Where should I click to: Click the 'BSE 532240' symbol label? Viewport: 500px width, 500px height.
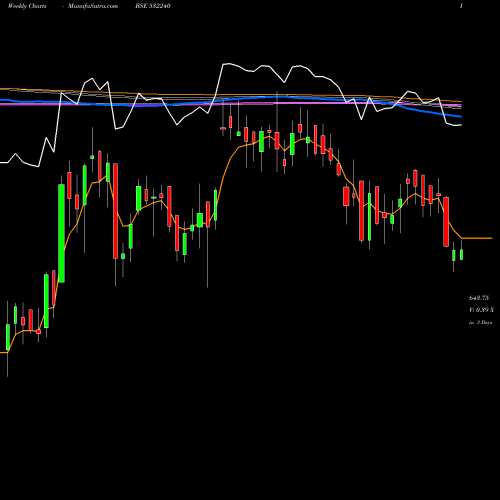coord(153,6)
